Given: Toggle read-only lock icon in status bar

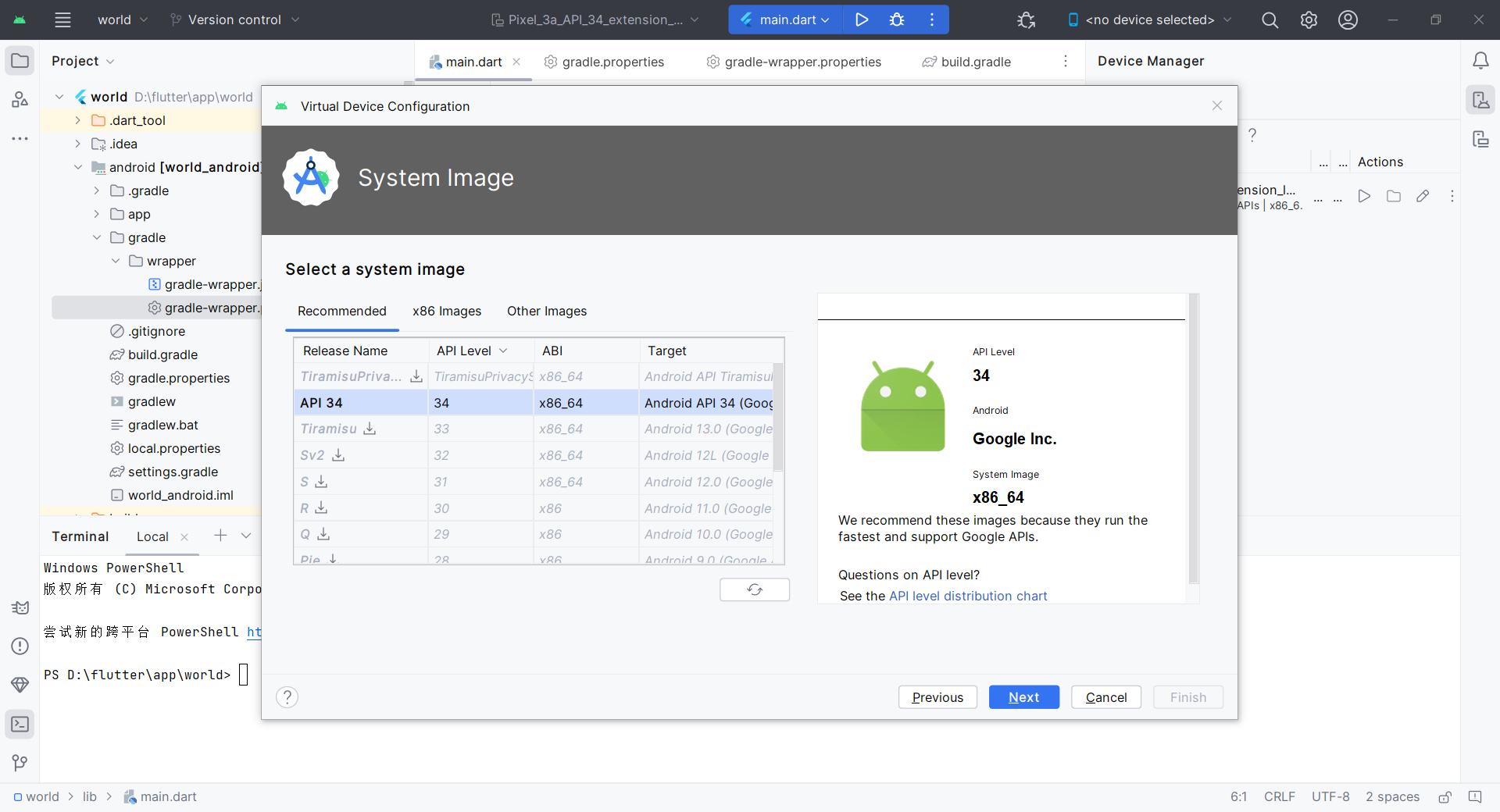Looking at the screenshot, I should (1445, 796).
